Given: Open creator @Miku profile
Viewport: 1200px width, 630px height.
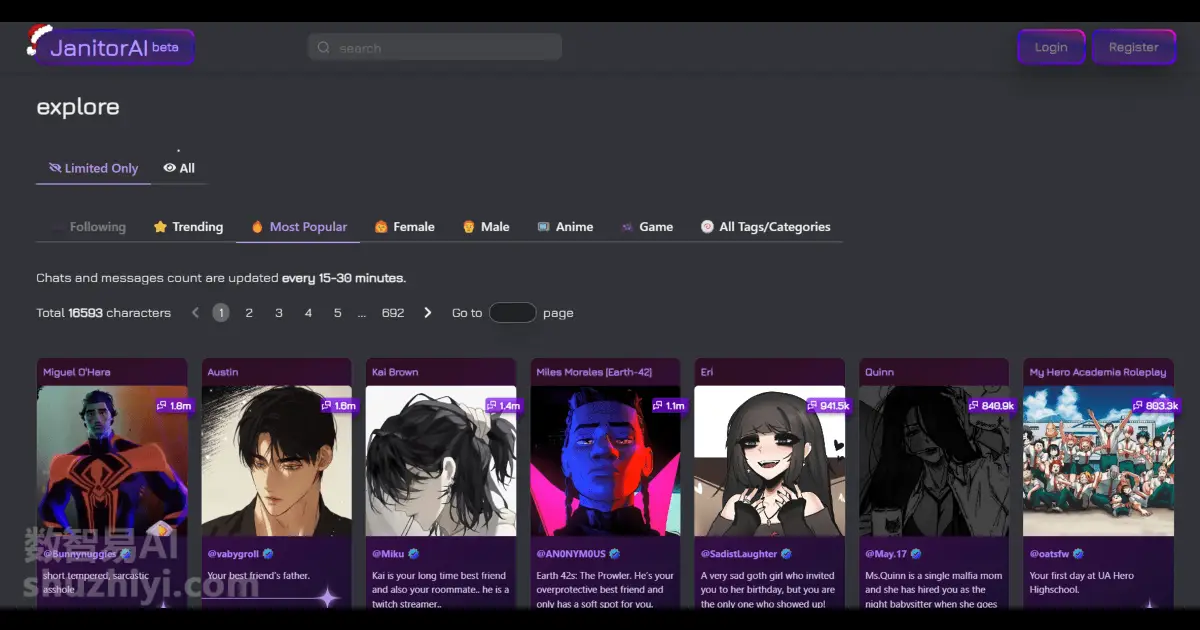Looking at the screenshot, I should click(388, 554).
